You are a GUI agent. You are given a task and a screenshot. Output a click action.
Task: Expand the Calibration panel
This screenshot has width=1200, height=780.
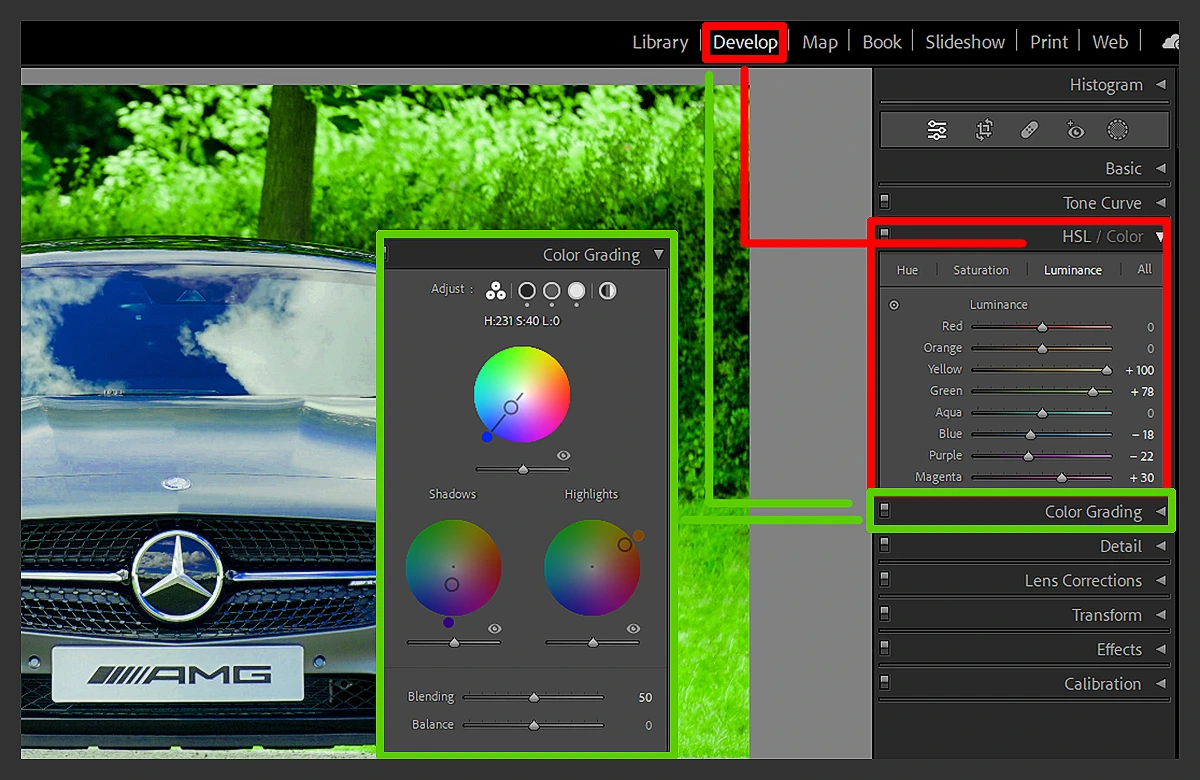(x=1161, y=684)
